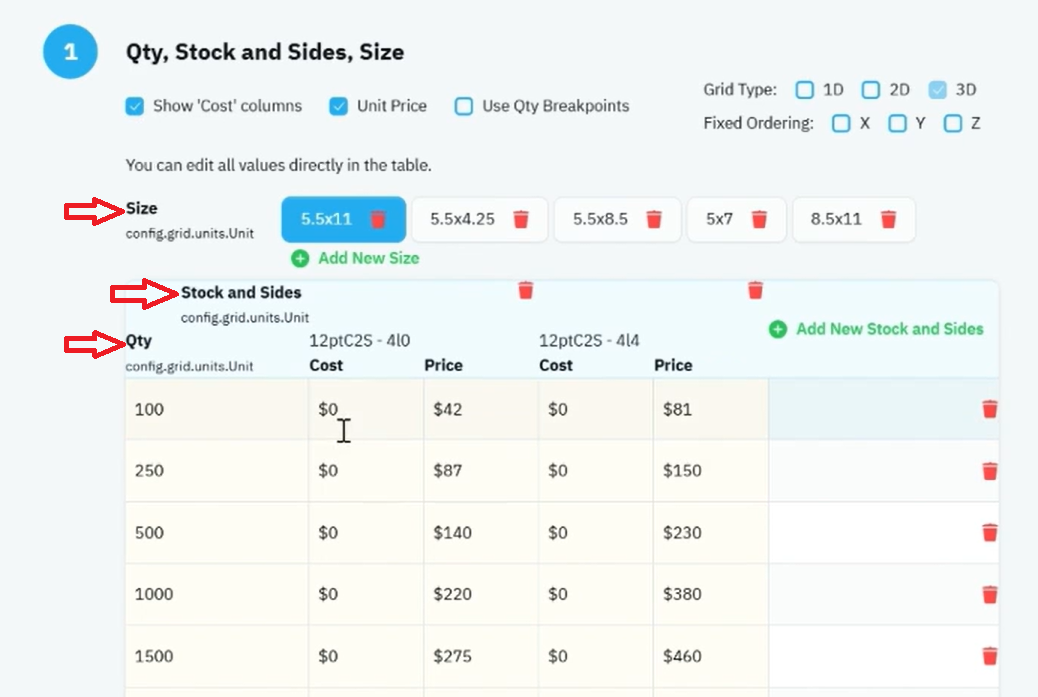Remove the 5.5x4.25 size via trash icon
This screenshot has width=1038, height=697.
[x=521, y=219]
